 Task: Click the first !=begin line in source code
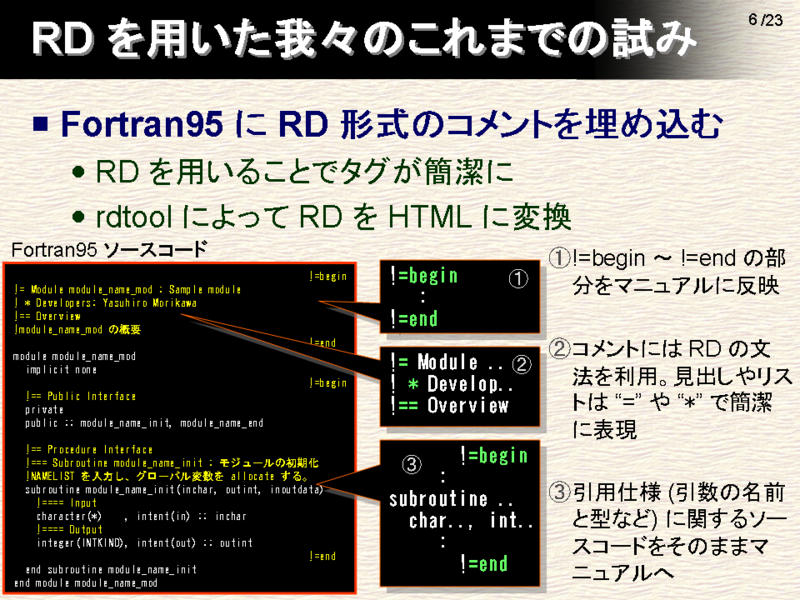point(328,277)
